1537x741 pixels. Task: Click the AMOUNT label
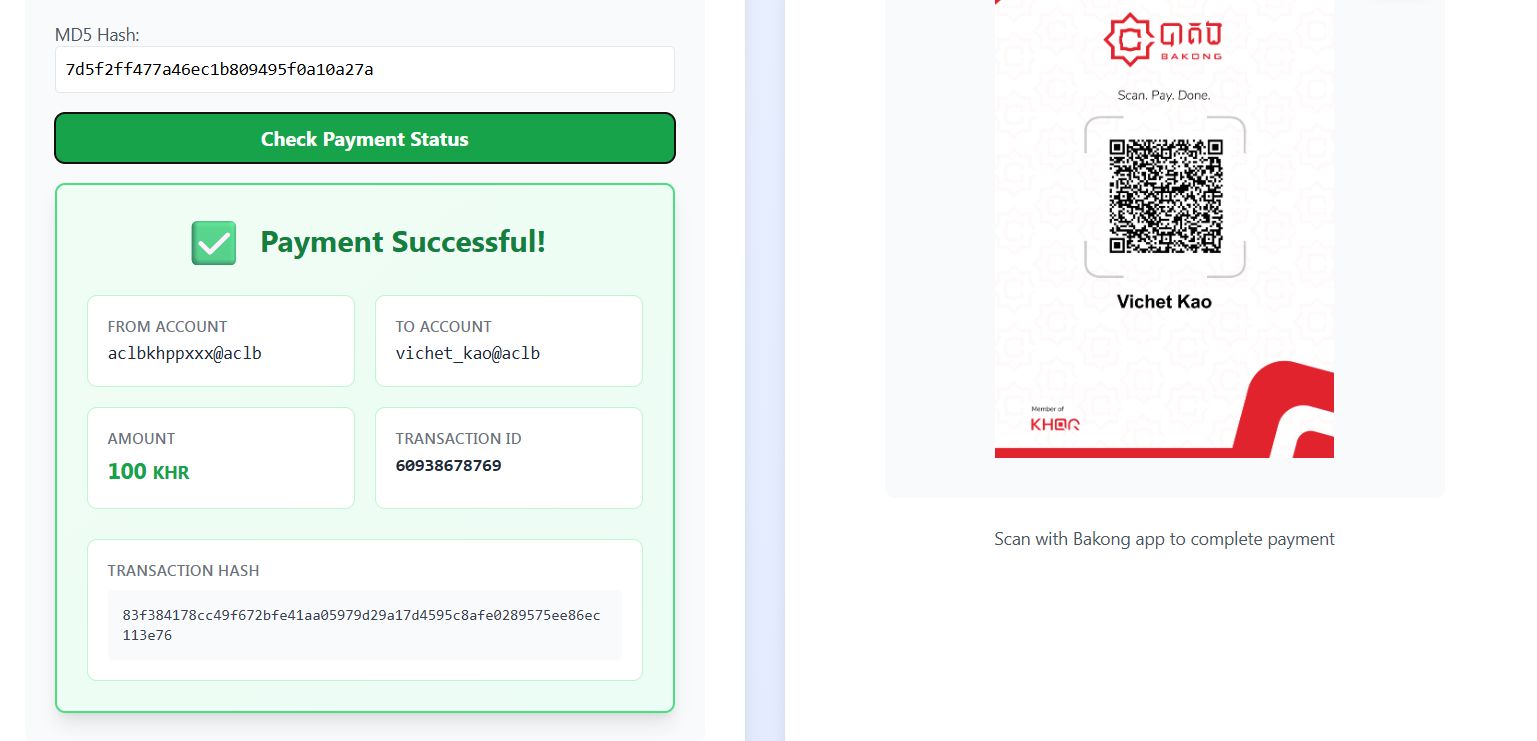pyautogui.click(x=141, y=438)
